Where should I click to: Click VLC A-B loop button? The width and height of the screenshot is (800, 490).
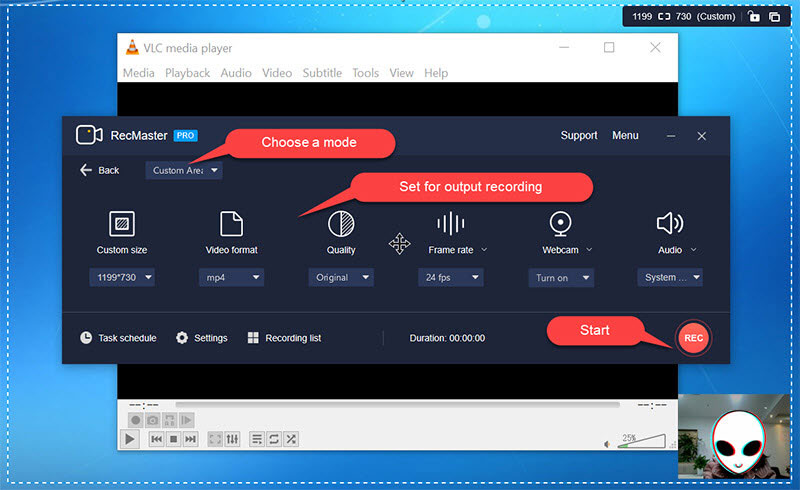pos(169,420)
